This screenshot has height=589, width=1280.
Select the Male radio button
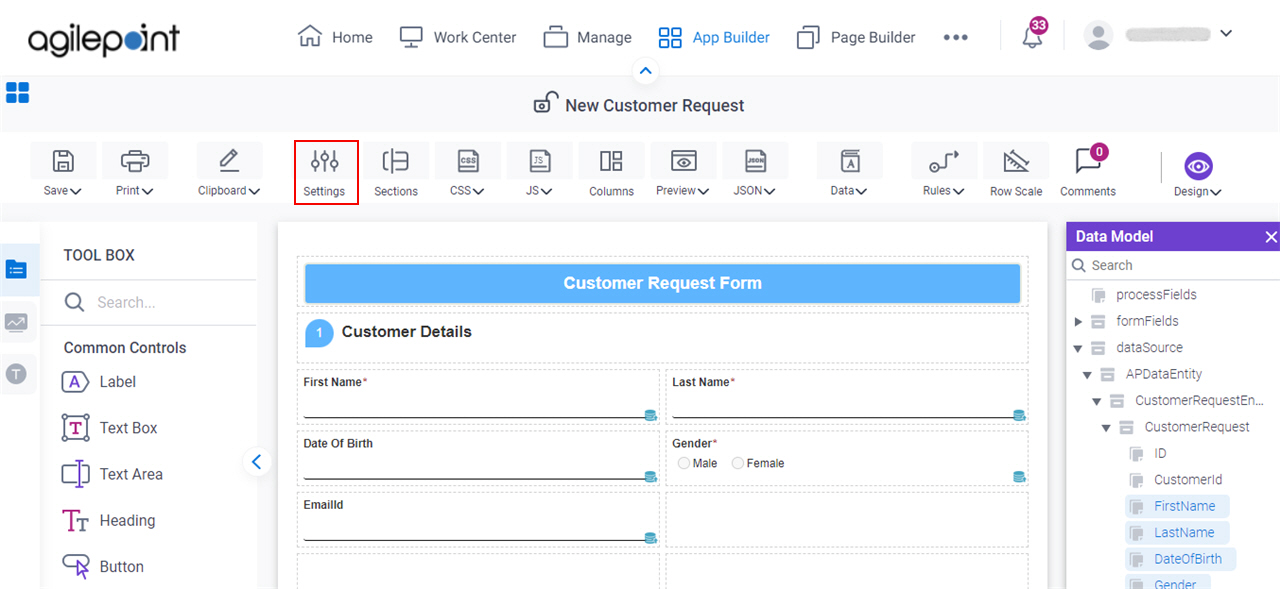point(684,463)
